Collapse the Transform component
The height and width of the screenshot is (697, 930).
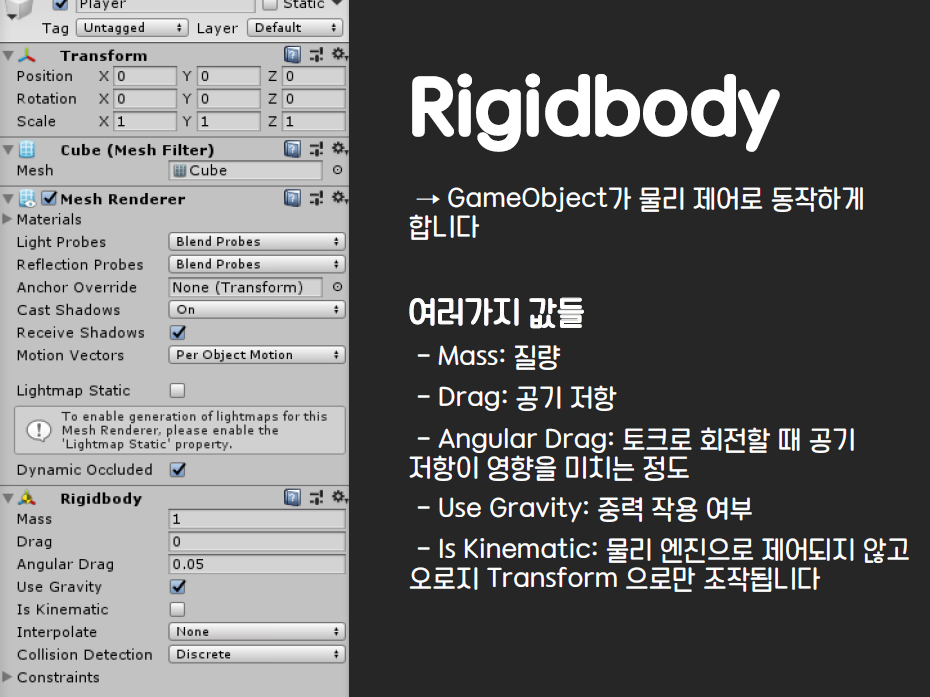pyautogui.click(x=8, y=55)
